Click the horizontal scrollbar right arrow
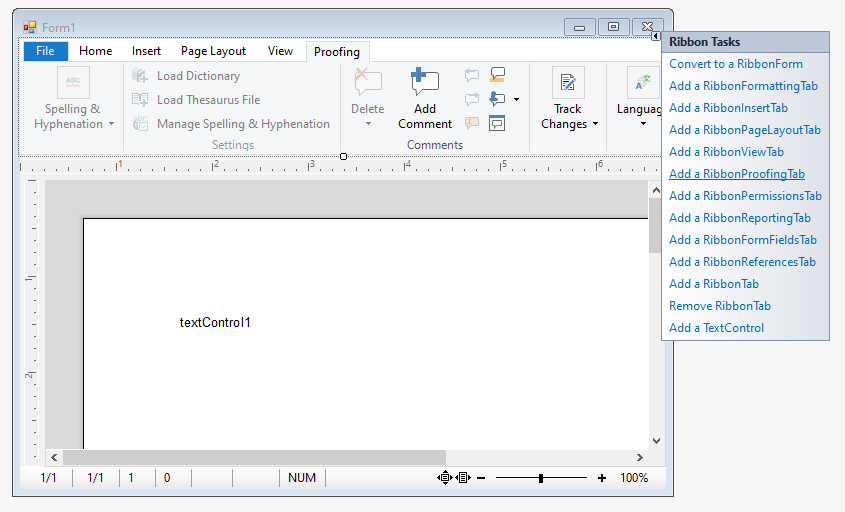Image resolution: width=845 pixels, height=512 pixels. pyautogui.click(x=640, y=458)
